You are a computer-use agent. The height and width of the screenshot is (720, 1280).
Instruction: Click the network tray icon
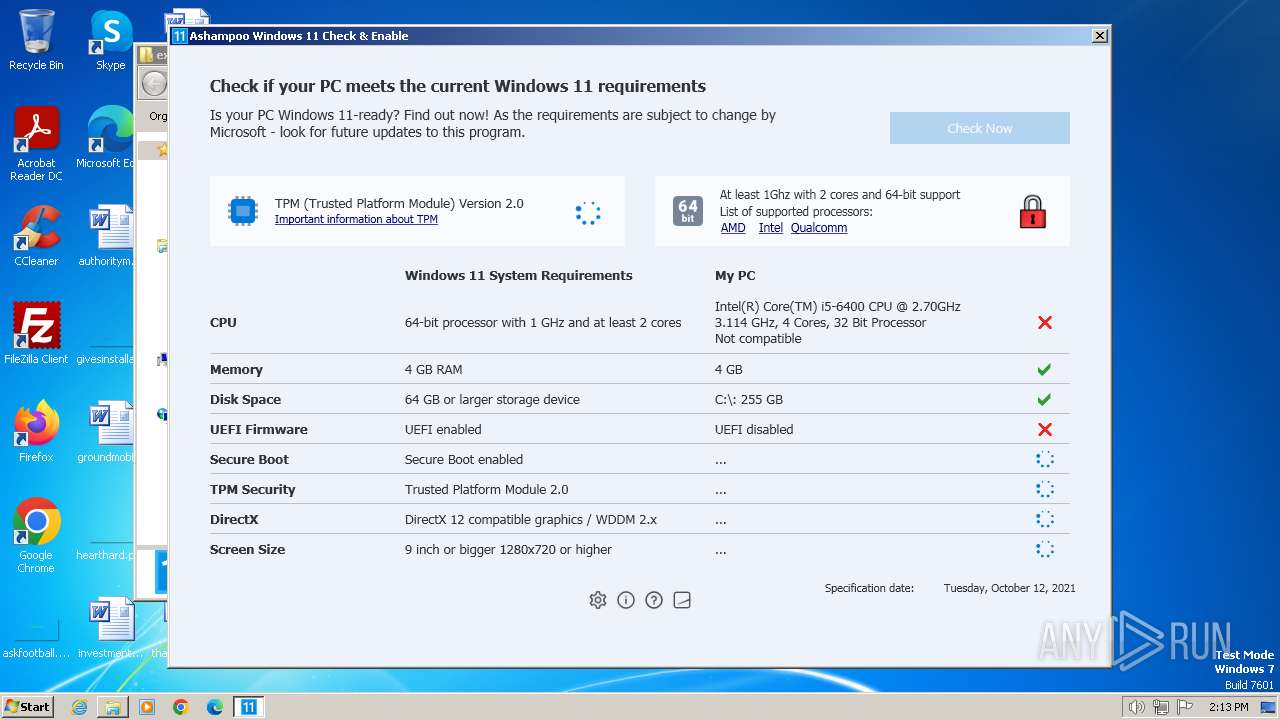[1161, 707]
